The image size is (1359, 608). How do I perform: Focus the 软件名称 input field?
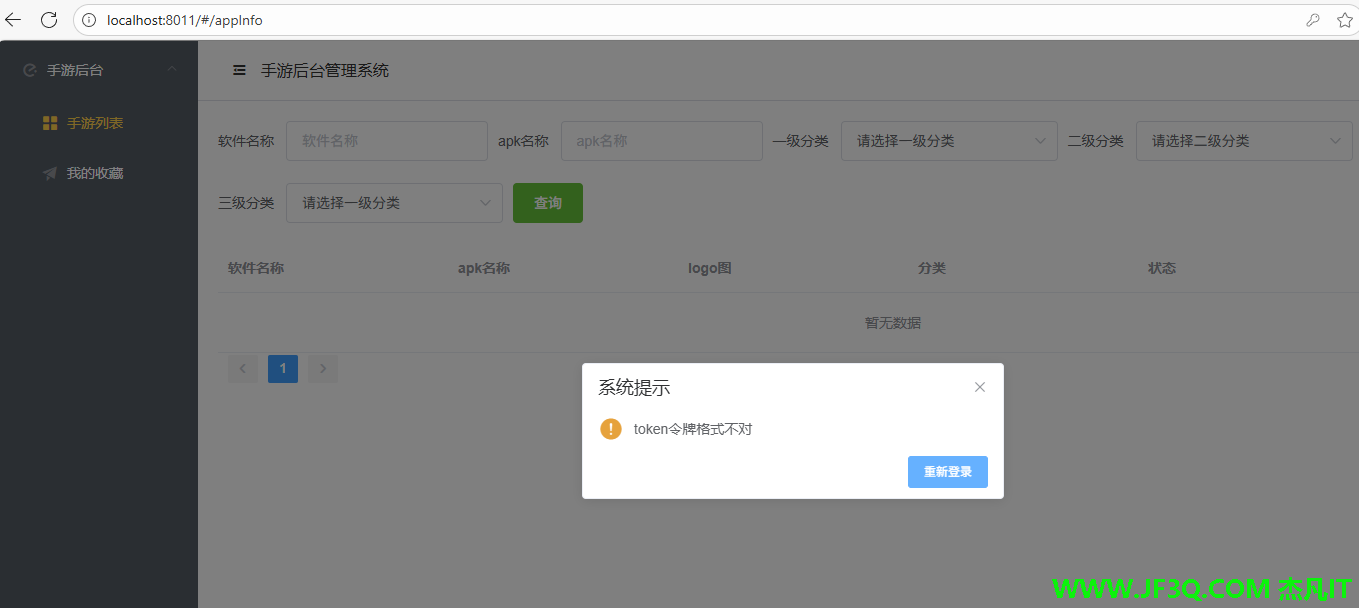(386, 141)
